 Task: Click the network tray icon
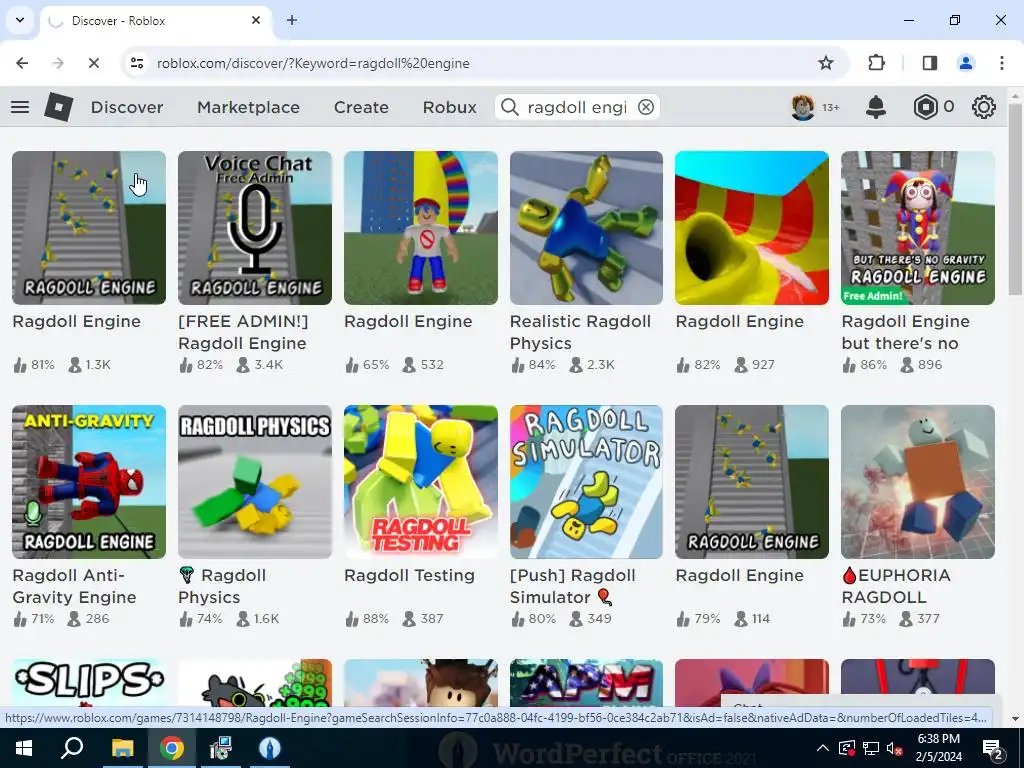pyautogui.click(x=871, y=748)
